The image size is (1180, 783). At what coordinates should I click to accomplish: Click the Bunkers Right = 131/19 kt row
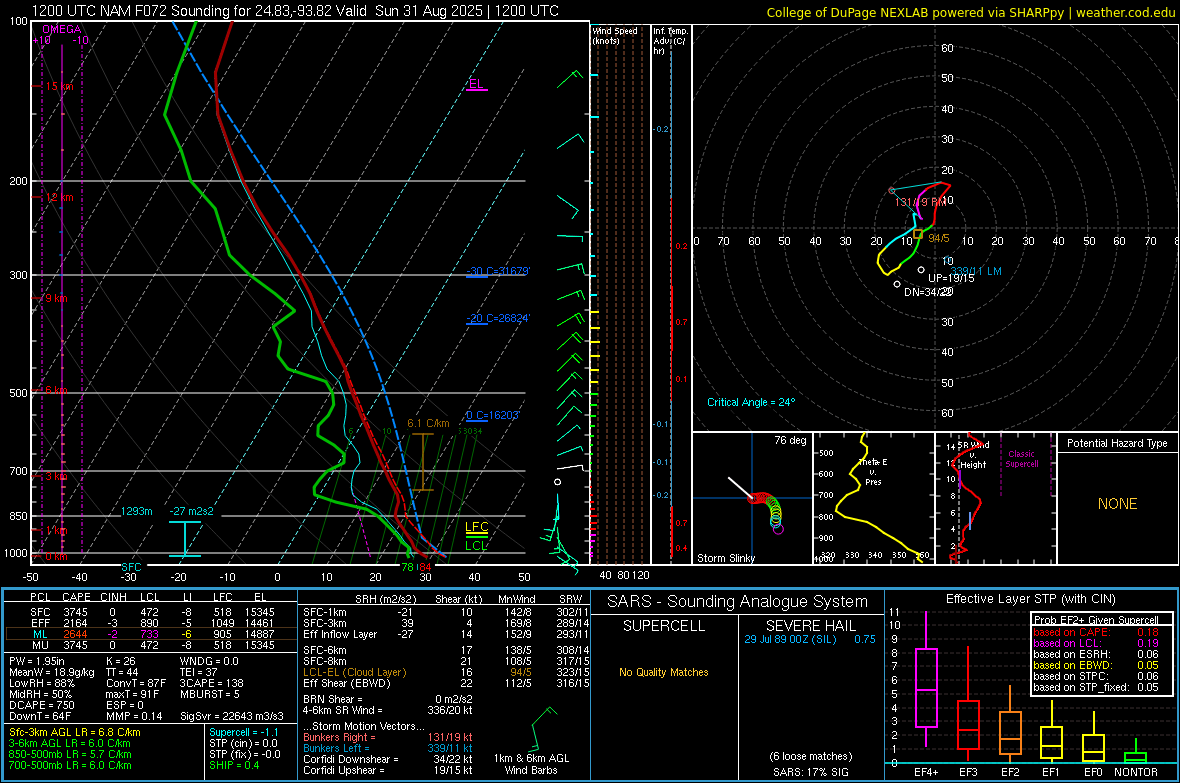click(388, 737)
